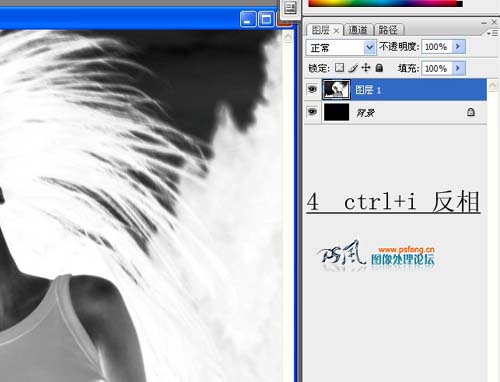Click lock transparent pixels icon

(x=339, y=68)
